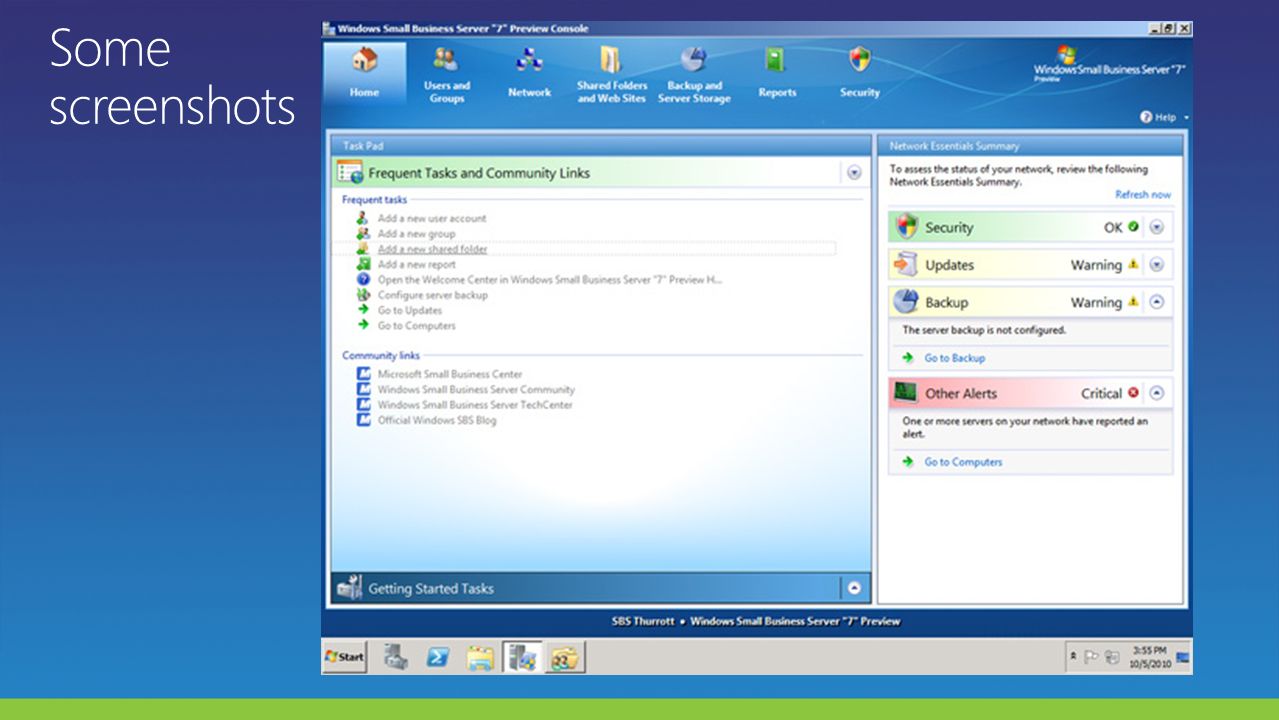Switch to Users and Groups tab
Image resolution: width=1279 pixels, height=720 pixels.
pyautogui.click(x=446, y=75)
